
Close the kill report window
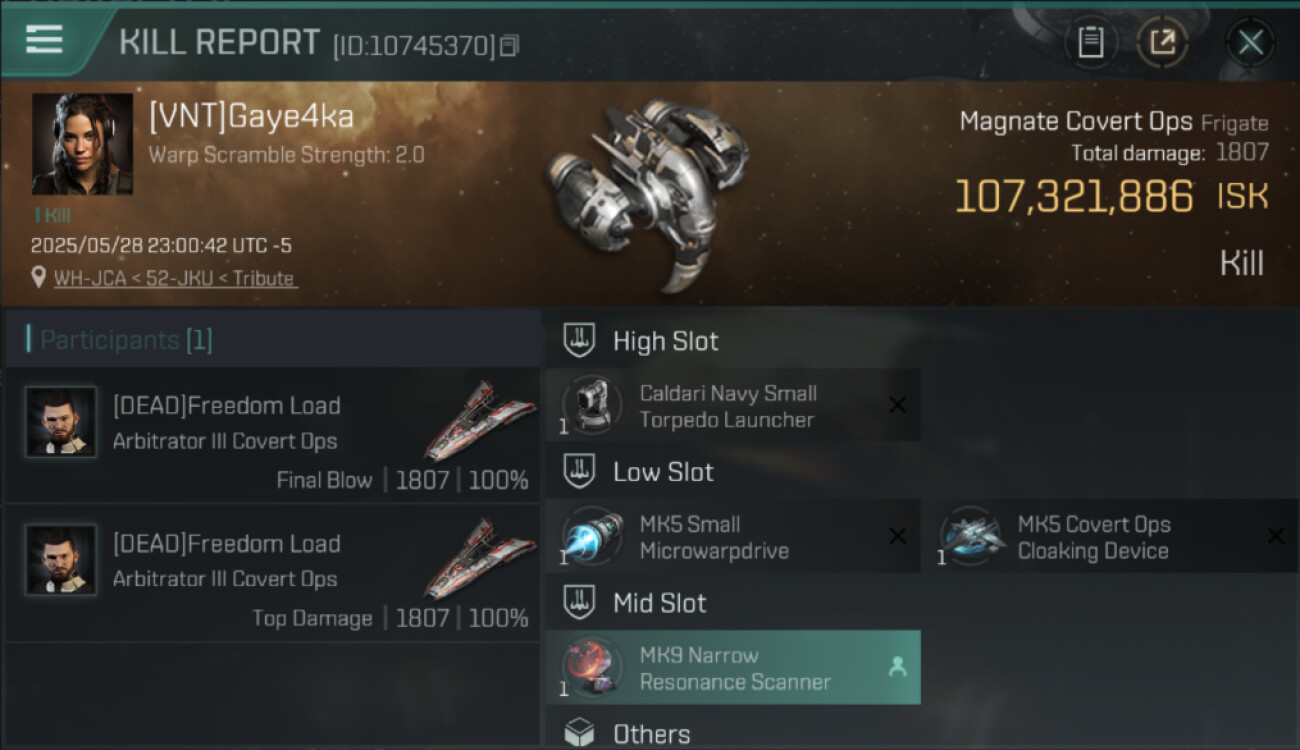click(1250, 42)
